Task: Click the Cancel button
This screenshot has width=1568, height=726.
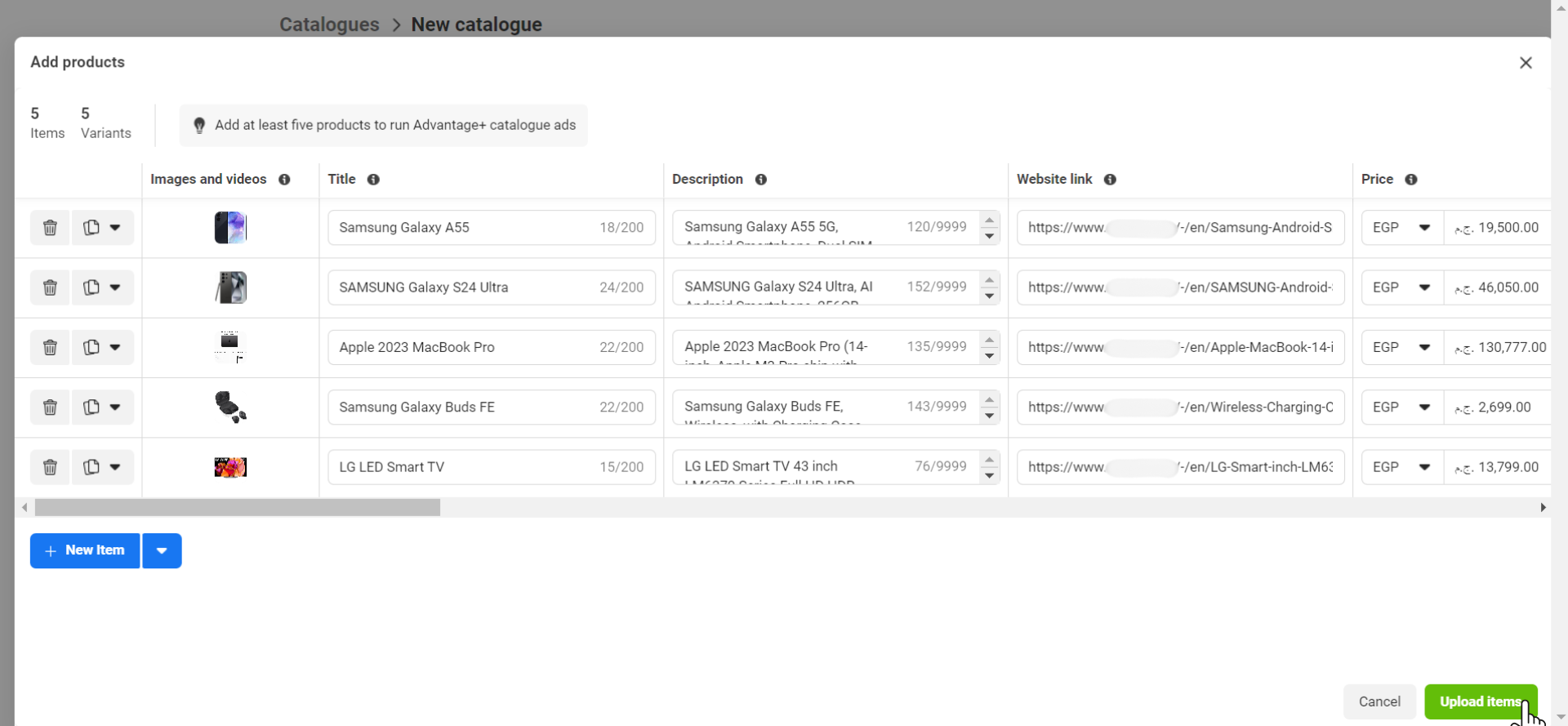Action: 1379,702
